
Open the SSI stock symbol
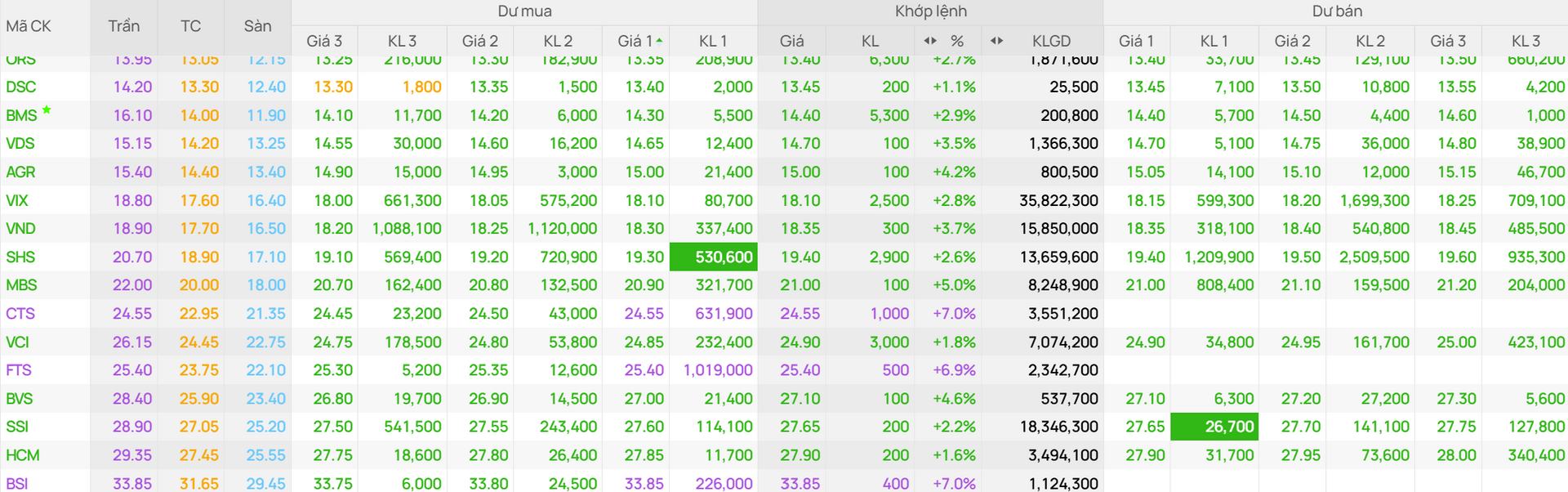tap(17, 427)
